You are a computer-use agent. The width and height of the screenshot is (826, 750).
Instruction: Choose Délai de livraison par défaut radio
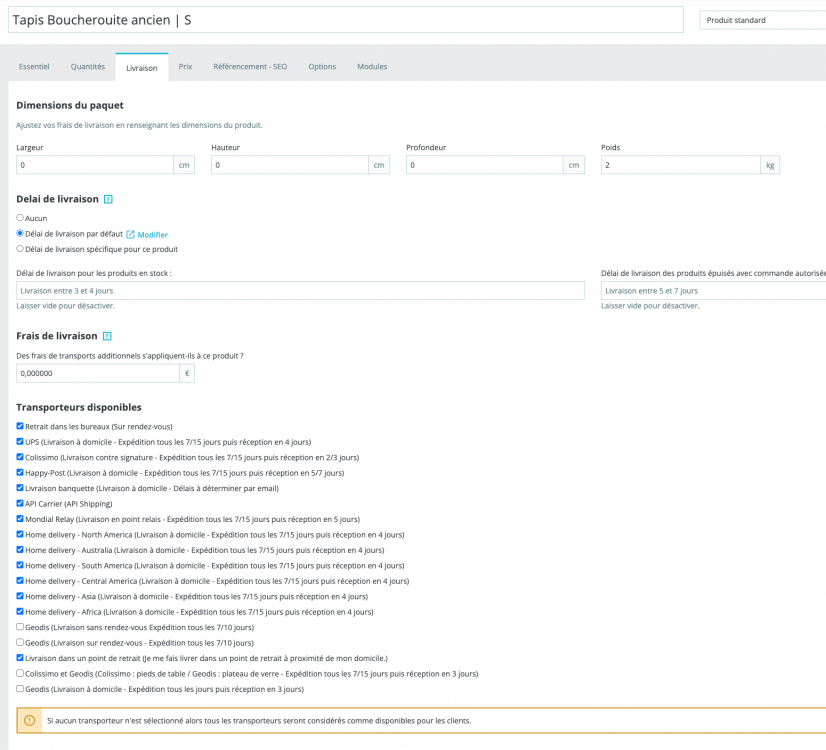[20, 233]
